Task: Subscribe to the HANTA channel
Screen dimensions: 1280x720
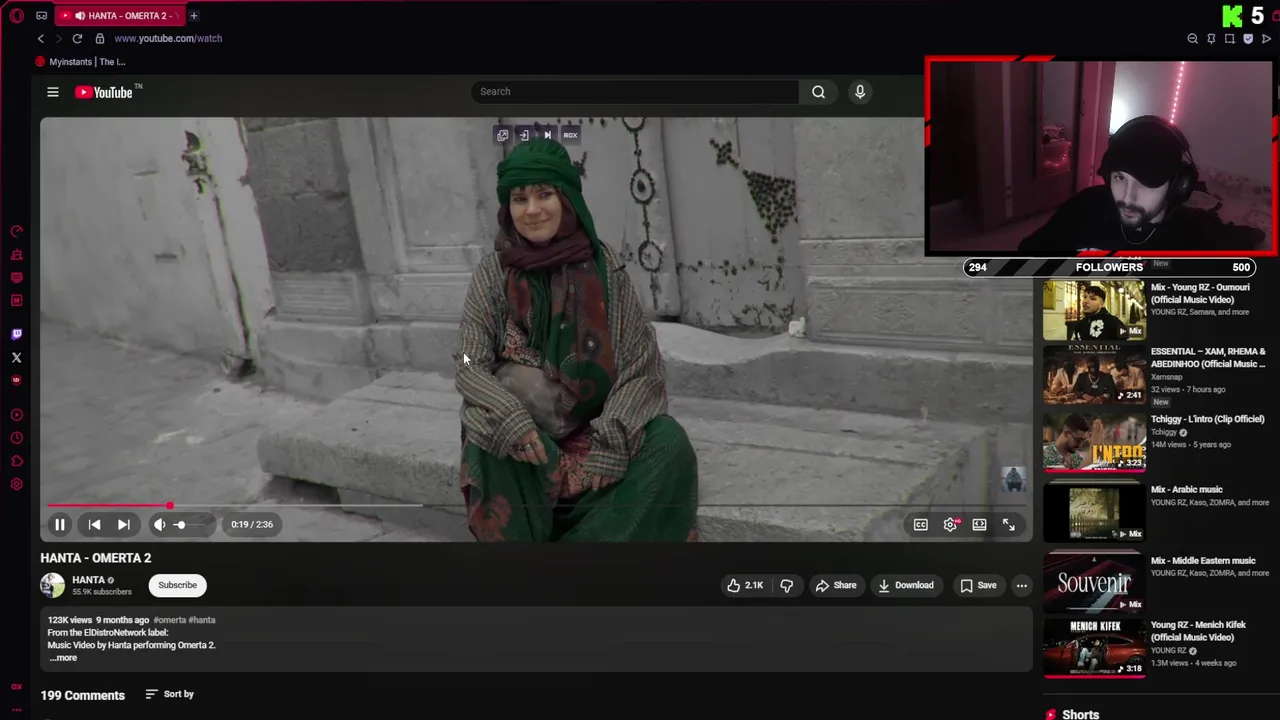Action: coord(177,585)
